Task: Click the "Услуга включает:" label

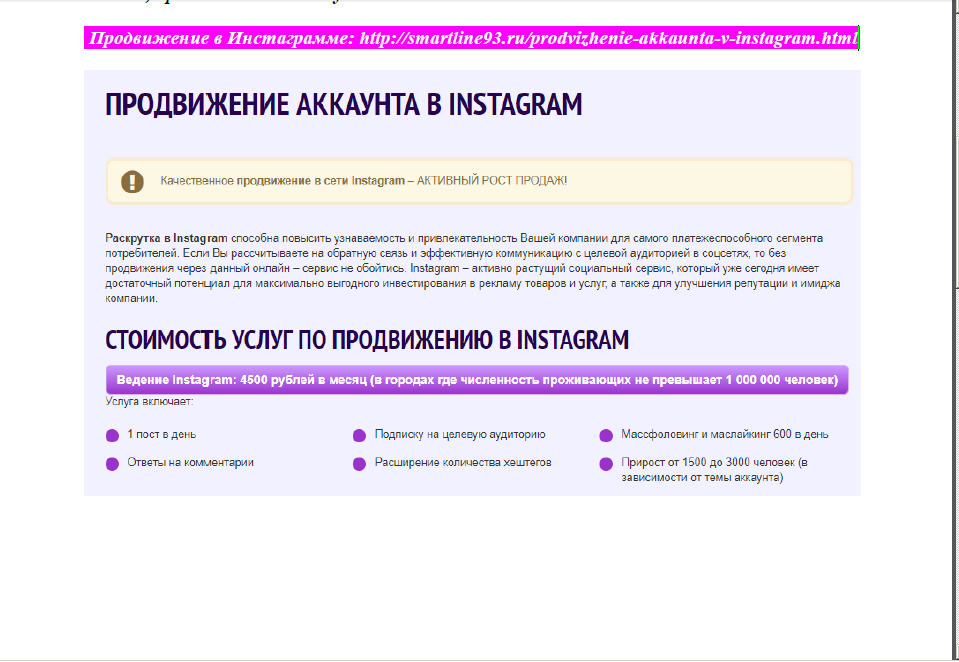Action: [x=149, y=402]
